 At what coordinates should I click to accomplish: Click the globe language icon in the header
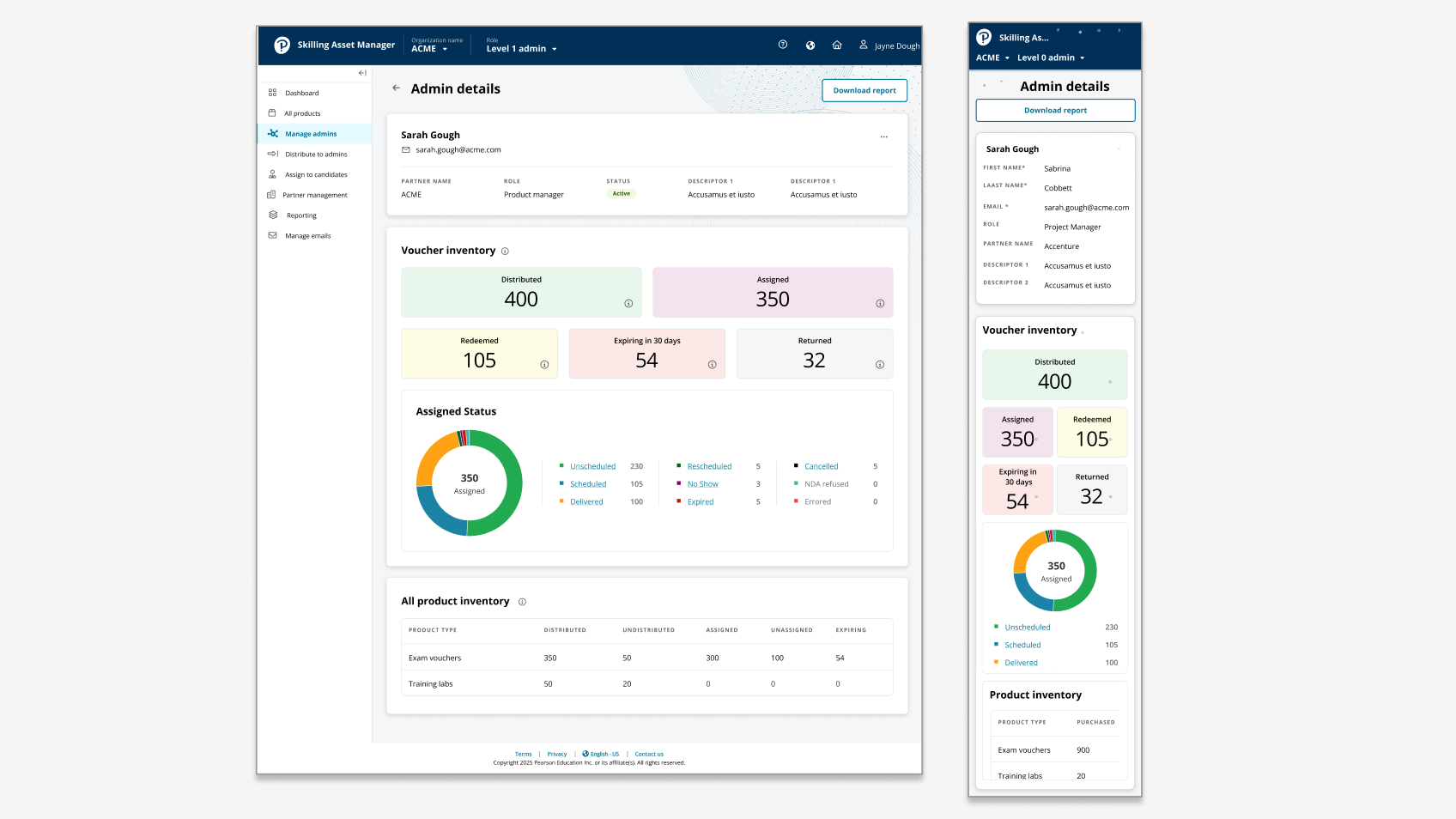tap(810, 45)
